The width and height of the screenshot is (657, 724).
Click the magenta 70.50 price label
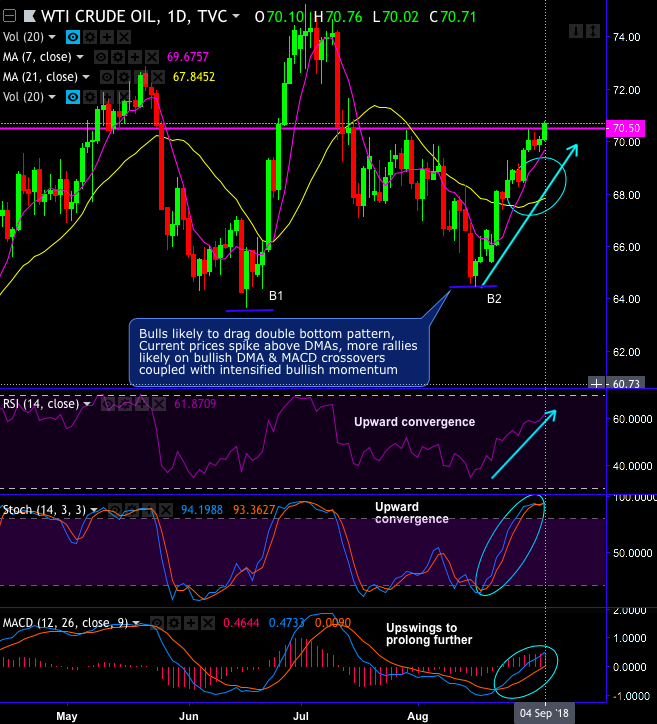coord(626,128)
